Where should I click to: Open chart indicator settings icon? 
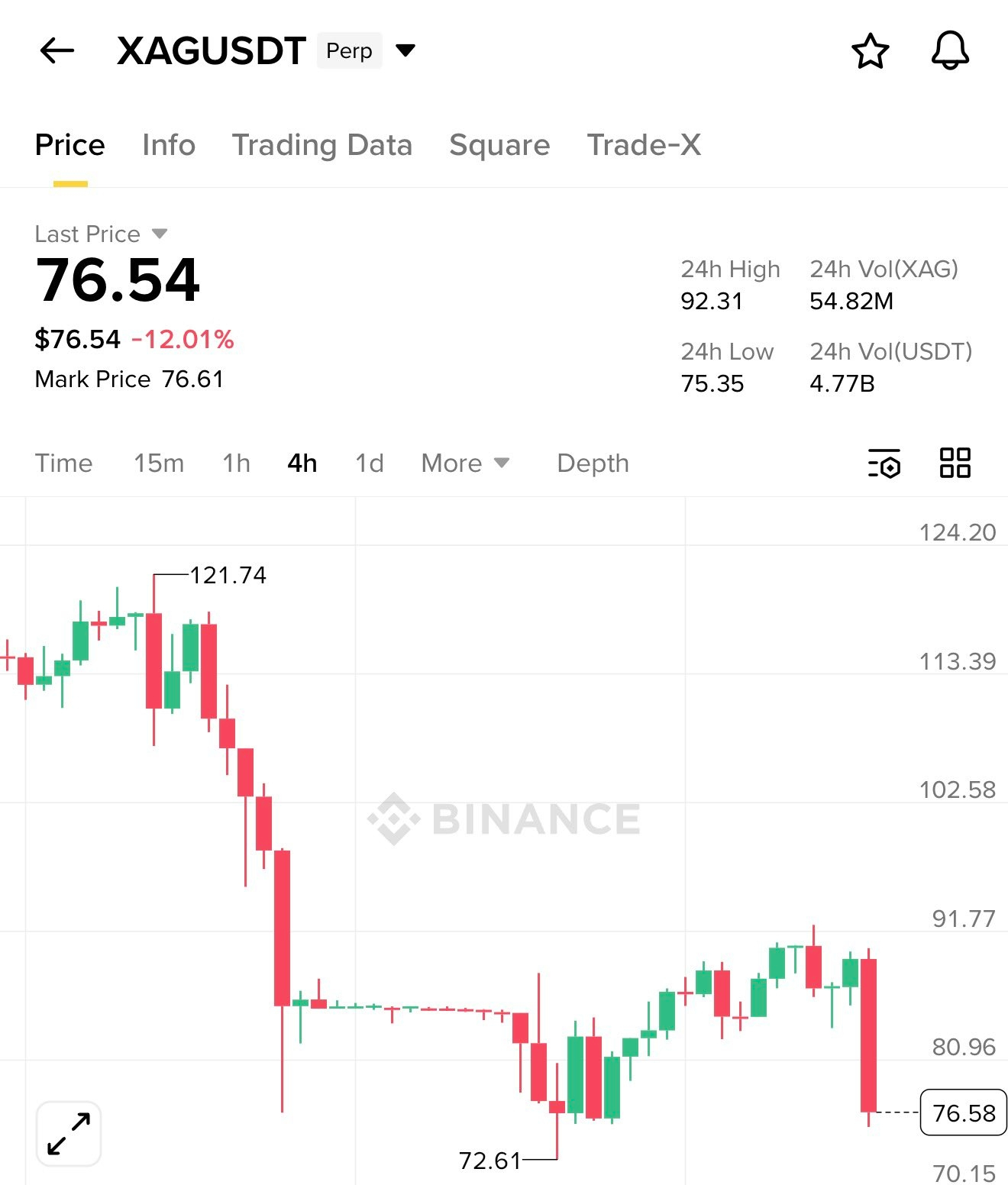coord(884,463)
